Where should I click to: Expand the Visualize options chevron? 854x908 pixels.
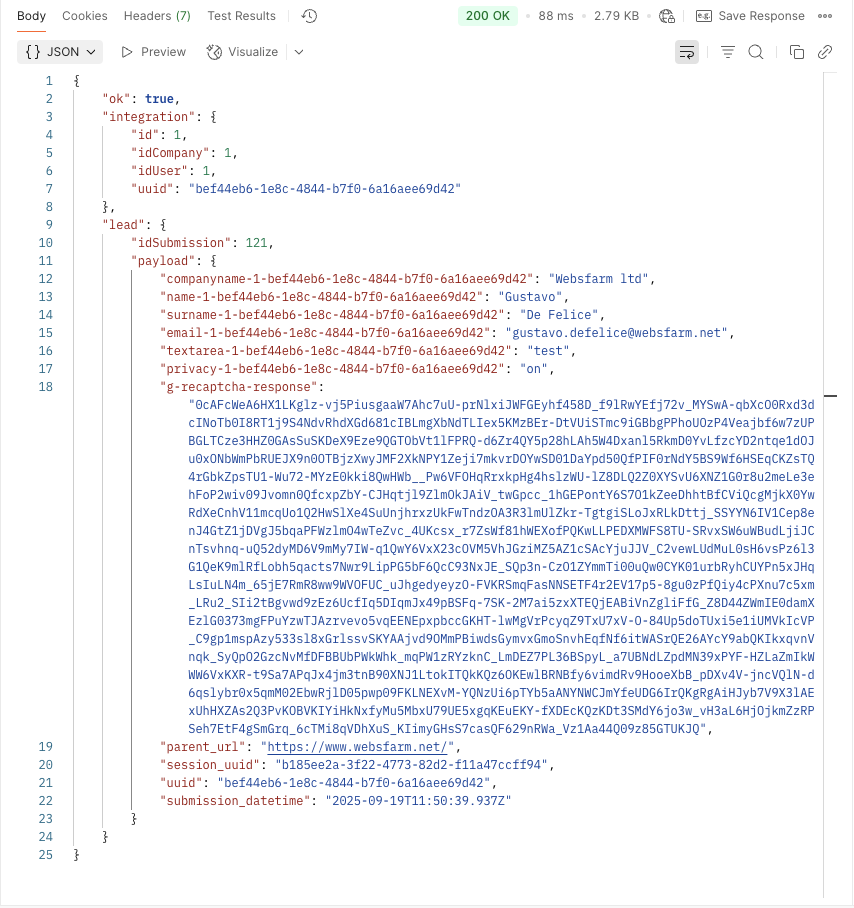point(299,52)
